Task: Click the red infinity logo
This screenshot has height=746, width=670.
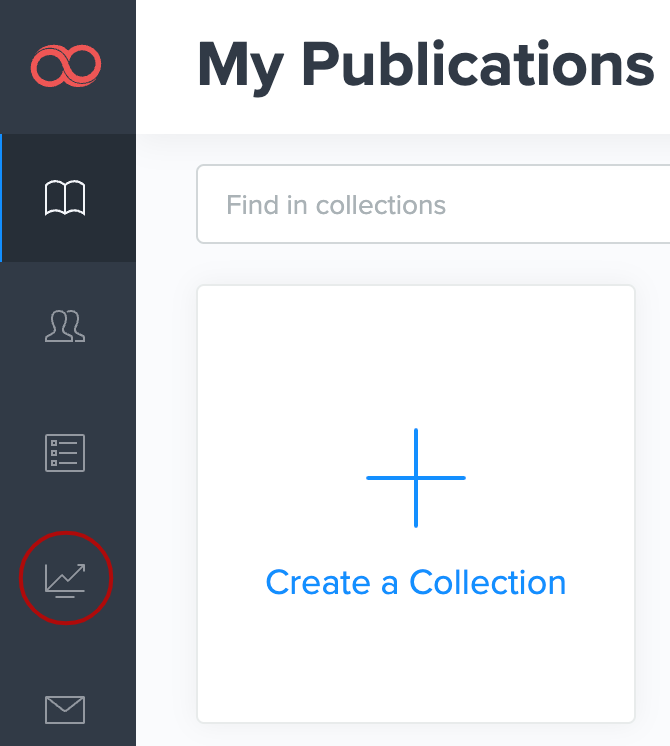Action: [66, 67]
